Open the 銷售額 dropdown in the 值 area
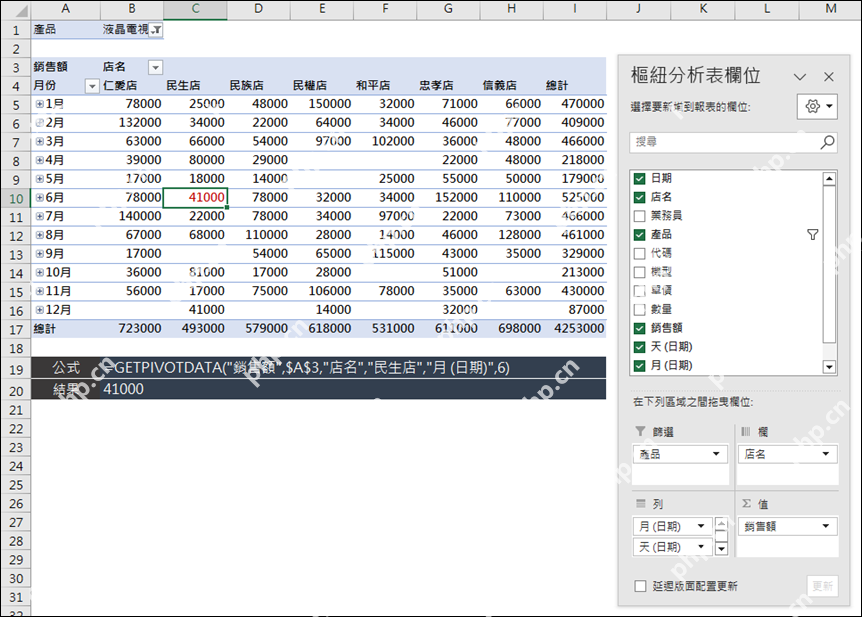862x617 pixels. pyautogui.click(x=825, y=526)
